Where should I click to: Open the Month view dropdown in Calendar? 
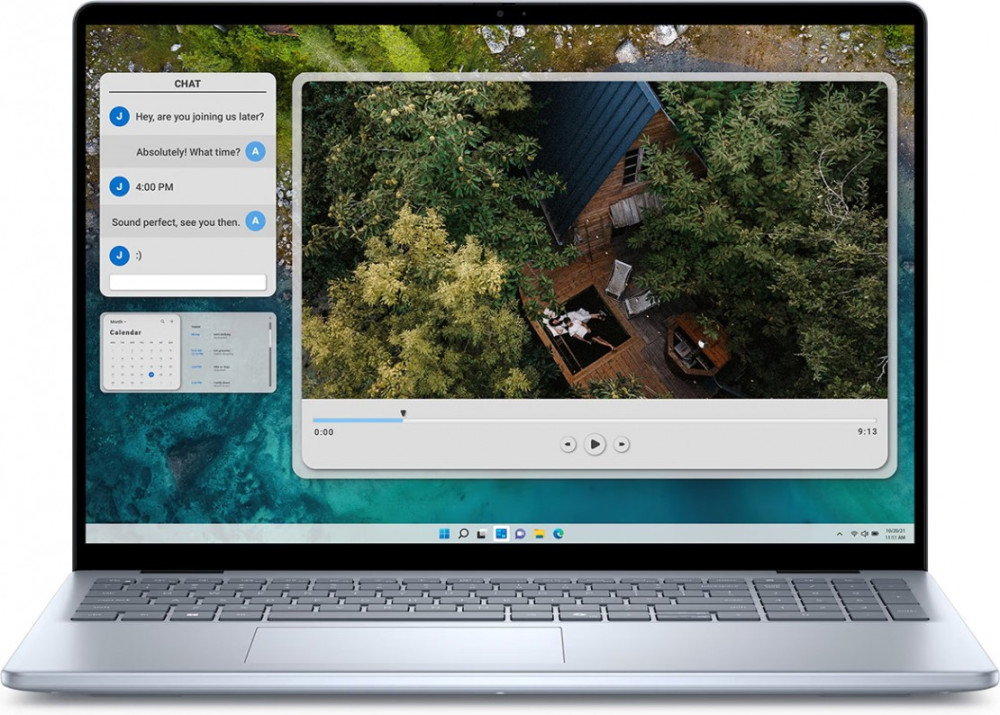point(118,321)
